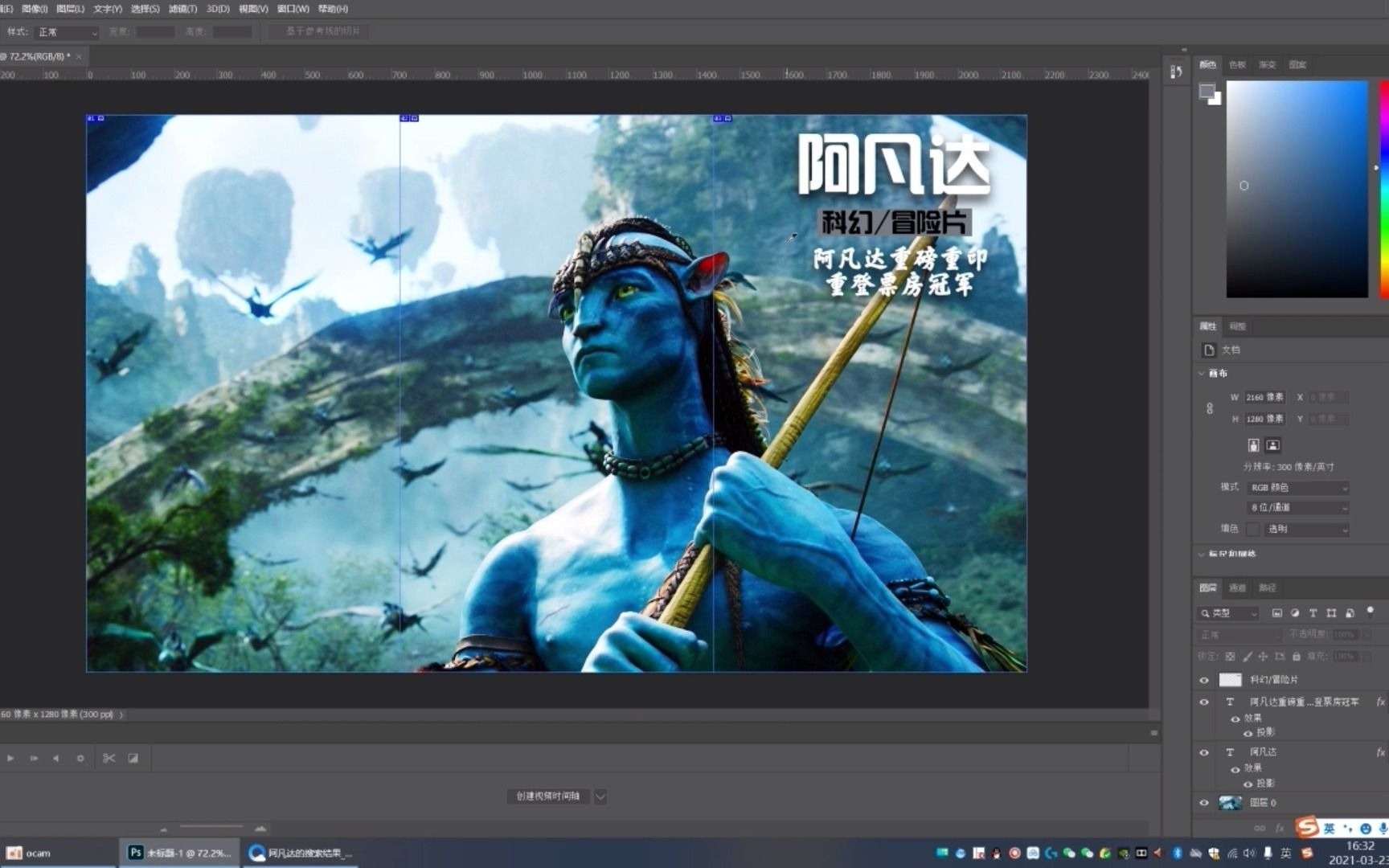Hide the 阿凡达 text layer

pyautogui.click(x=1204, y=753)
